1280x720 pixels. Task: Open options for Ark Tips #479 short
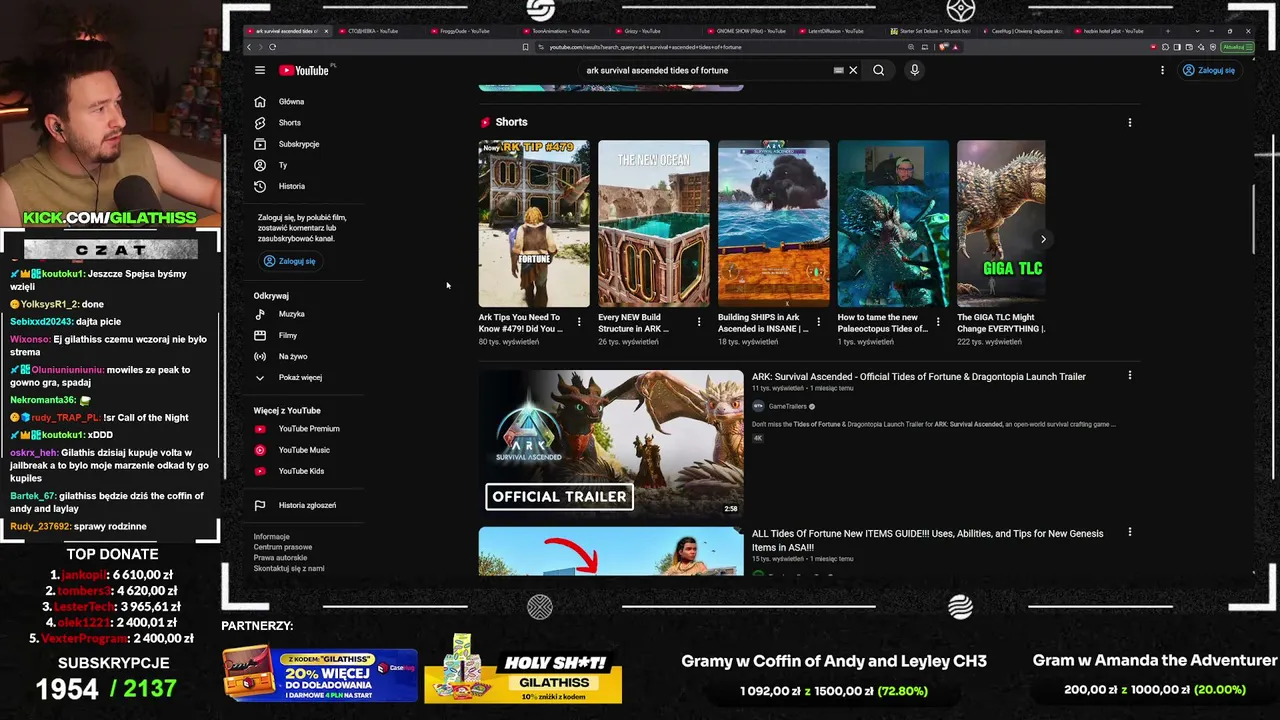[579, 322]
